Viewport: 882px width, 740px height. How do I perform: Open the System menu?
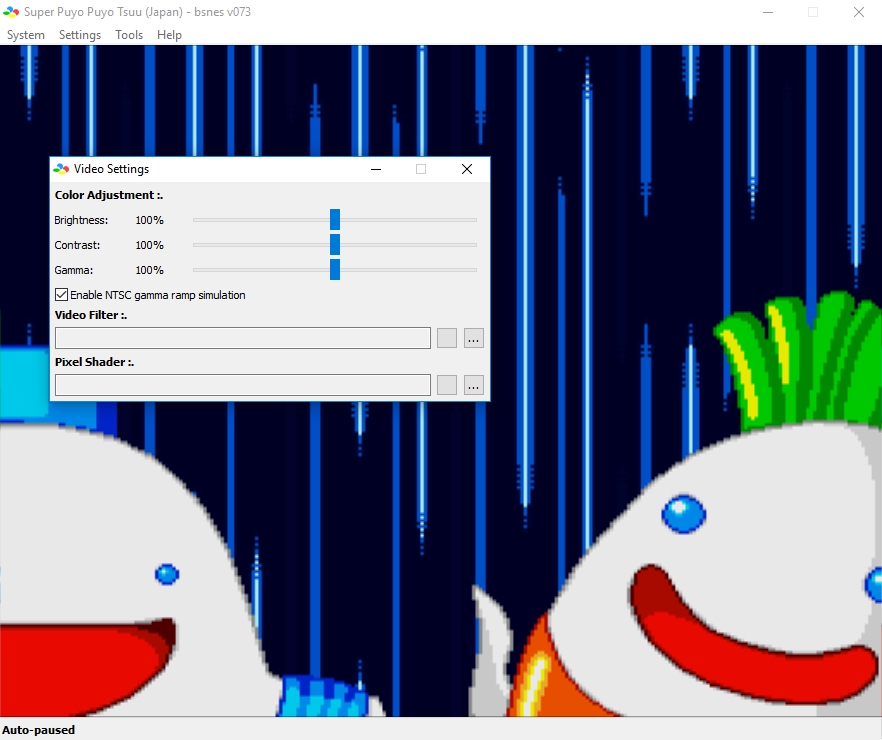tap(25, 35)
